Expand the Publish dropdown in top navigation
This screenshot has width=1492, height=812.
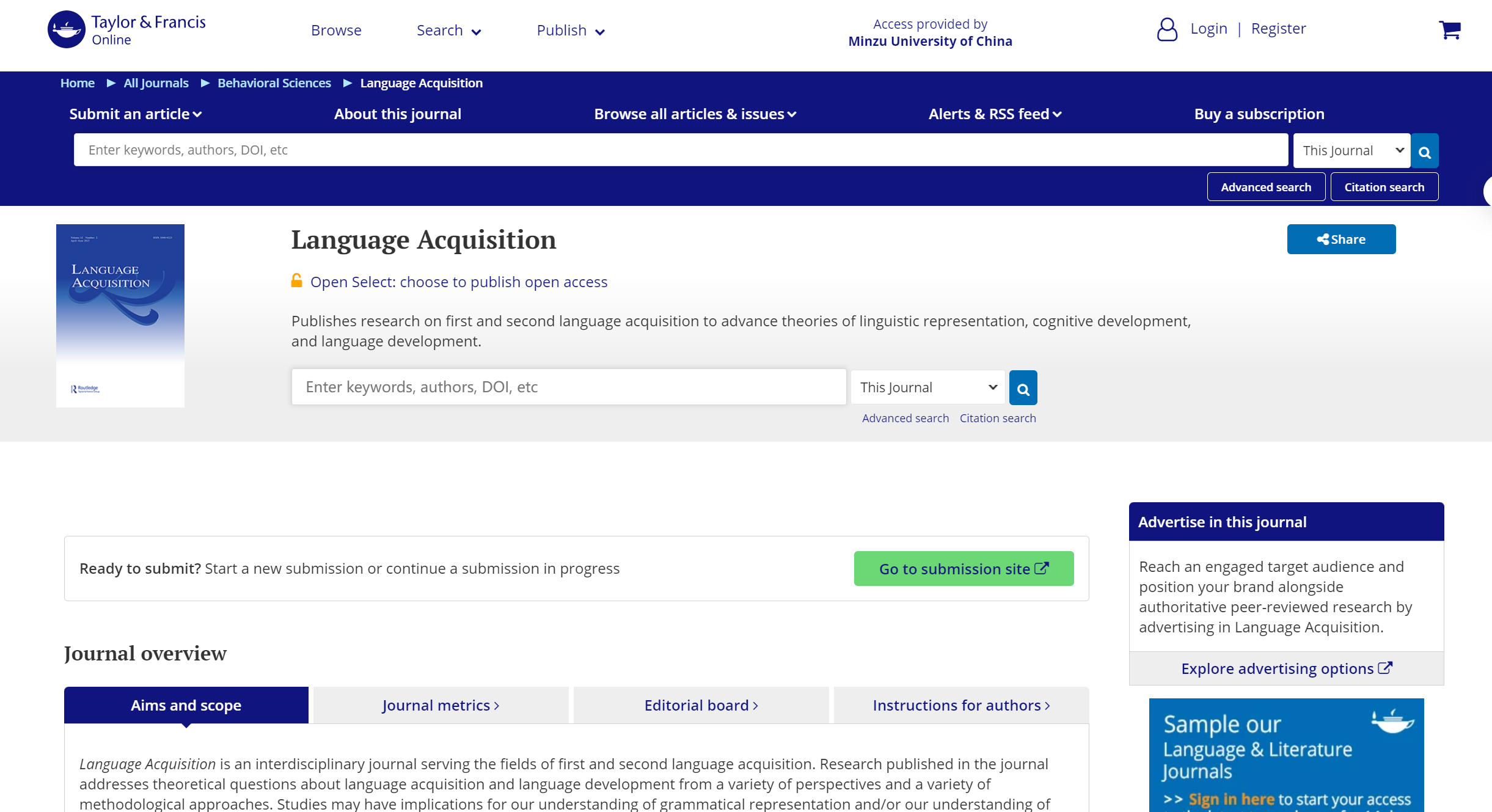[571, 30]
